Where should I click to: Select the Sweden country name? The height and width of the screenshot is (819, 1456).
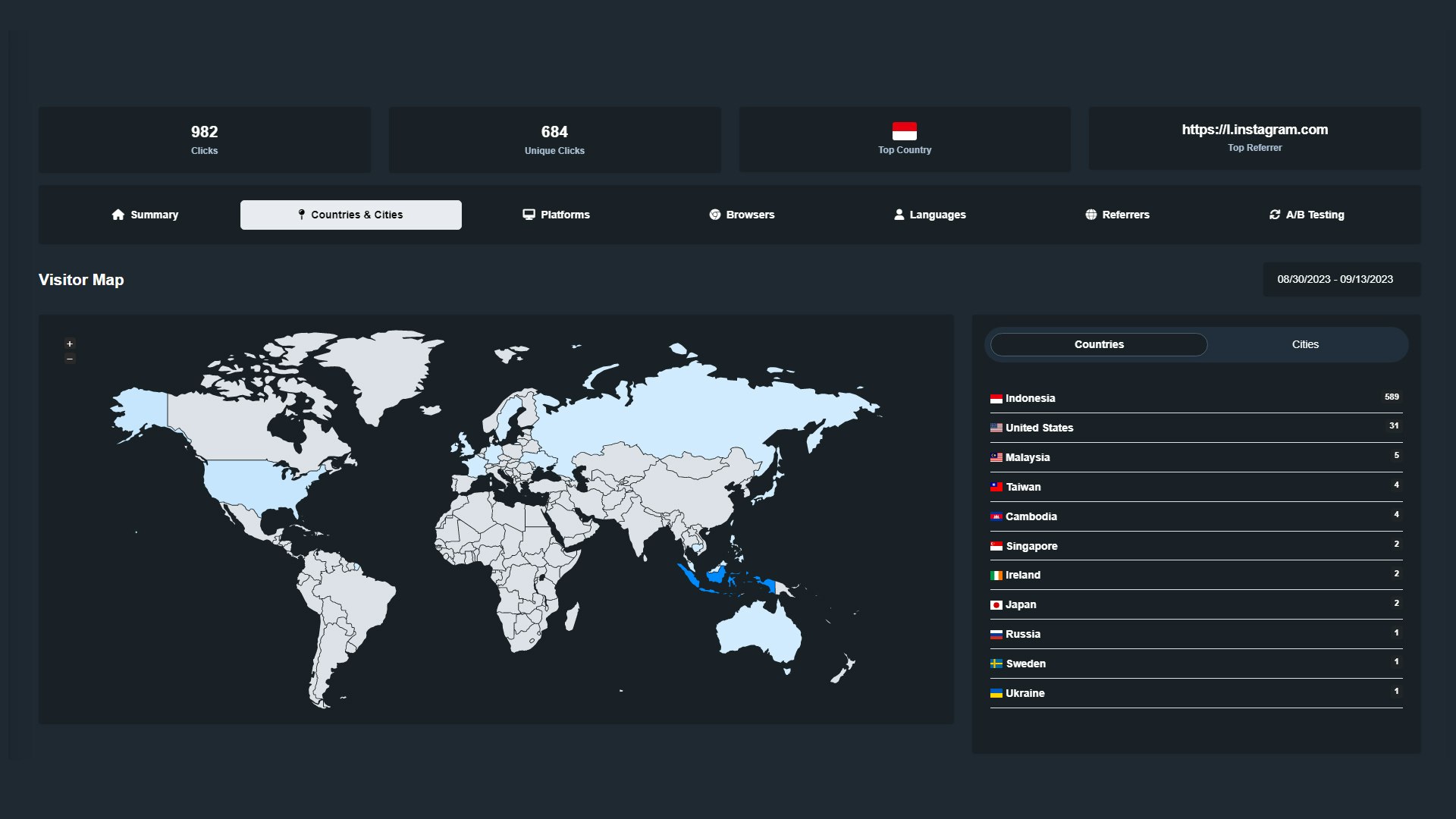(x=1025, y=664)
